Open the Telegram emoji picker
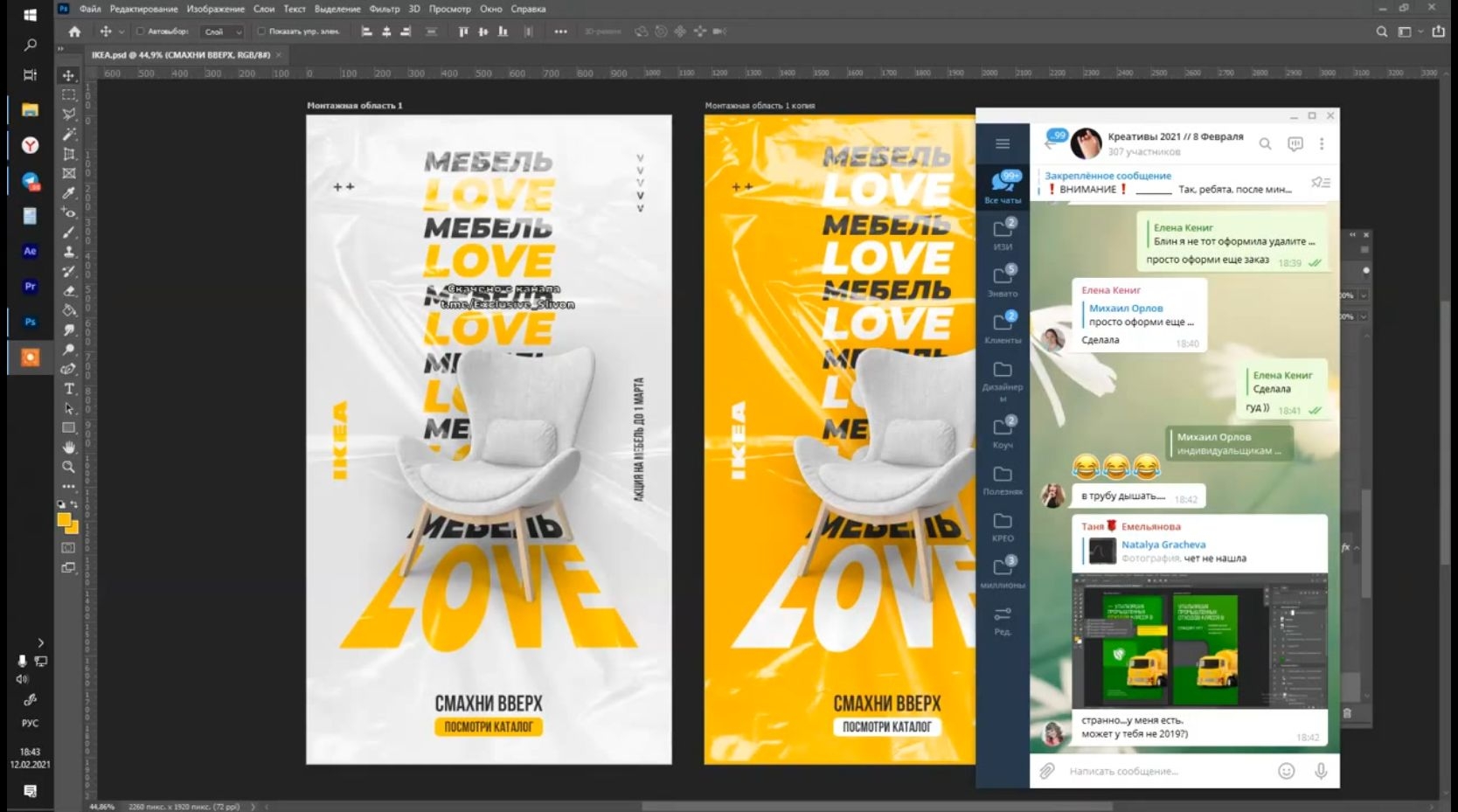Viewport: 1458px width, 812px height. pyautogui.click(x=1286, y=771)
